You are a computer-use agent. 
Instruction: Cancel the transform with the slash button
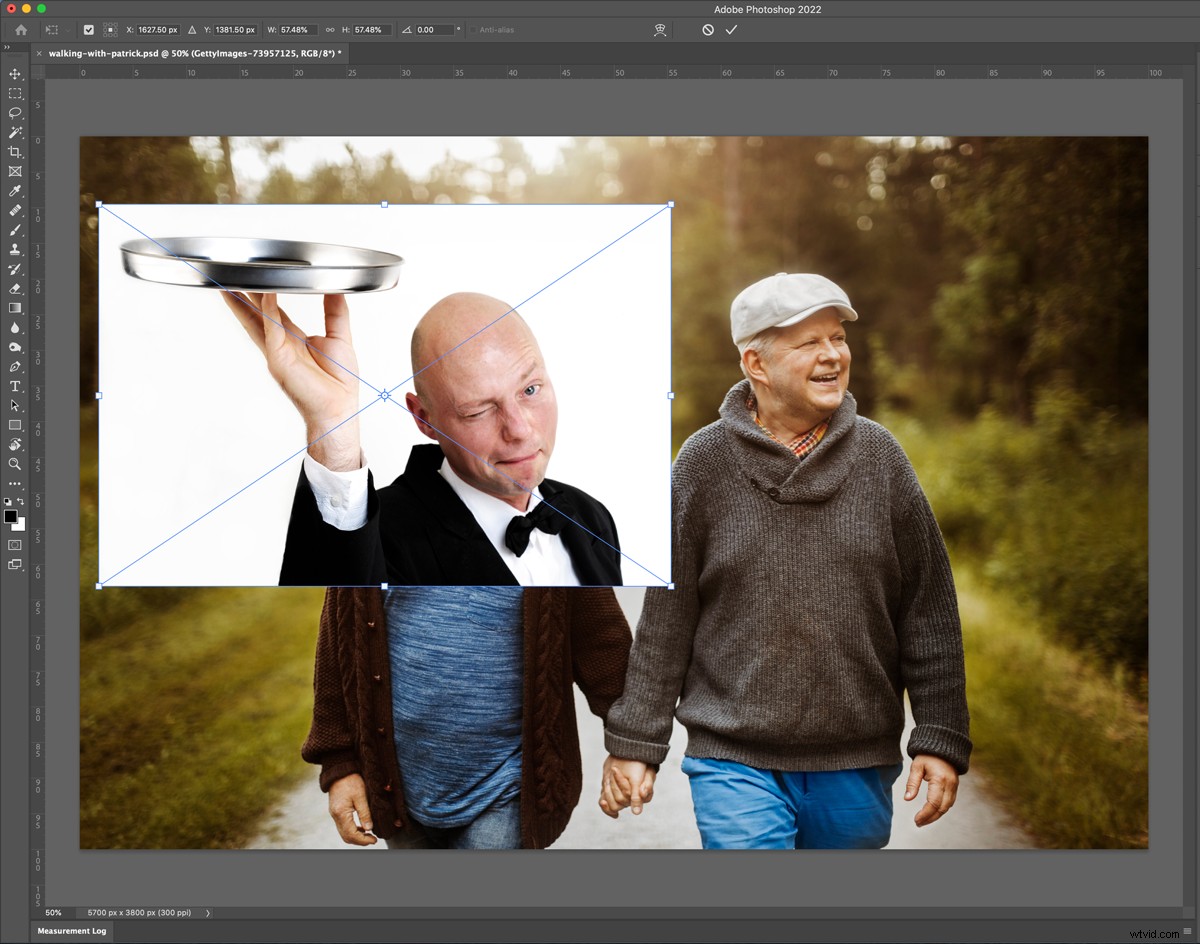(708, 30)
